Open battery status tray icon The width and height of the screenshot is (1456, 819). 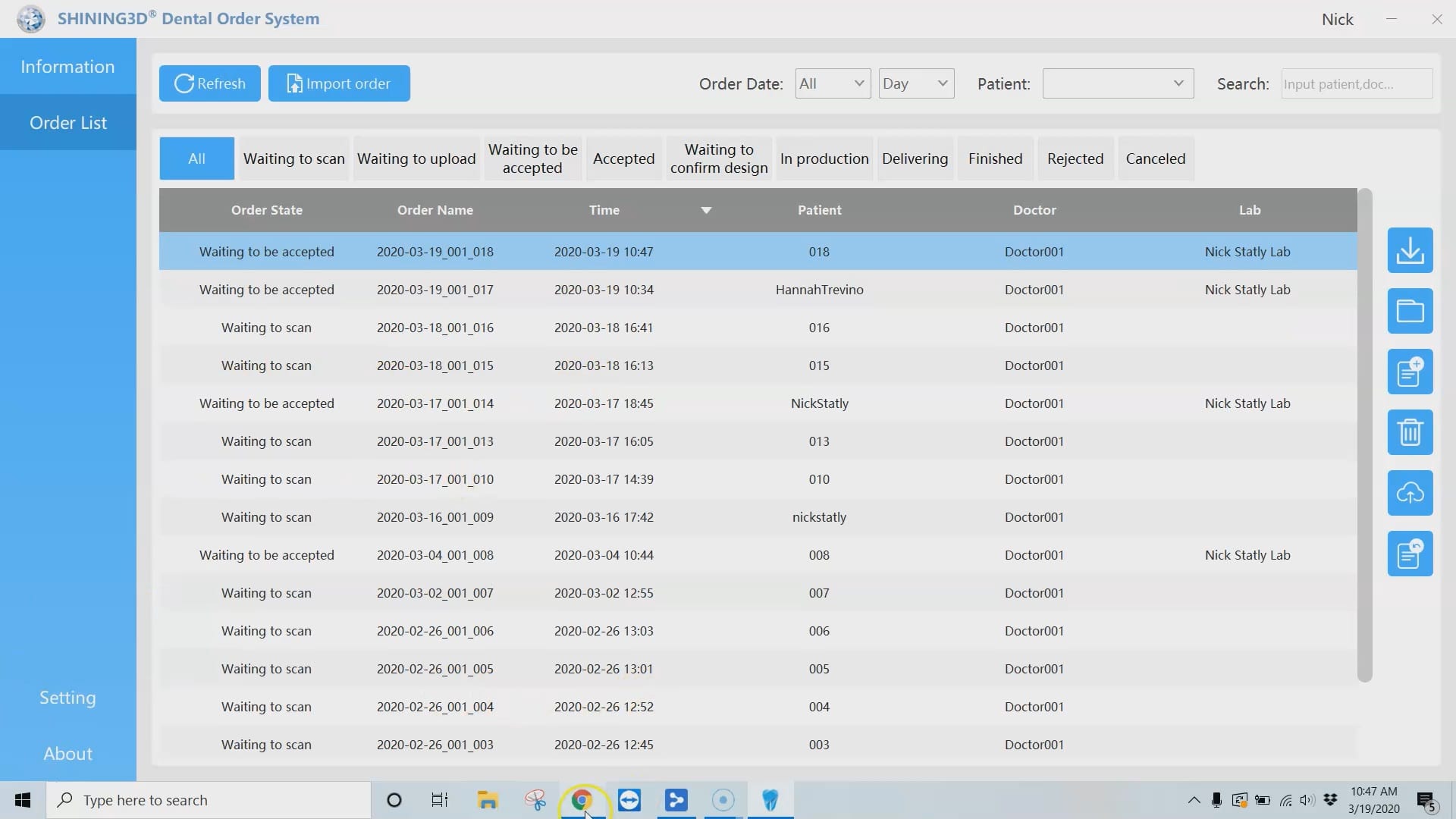tap(1263, 800)
